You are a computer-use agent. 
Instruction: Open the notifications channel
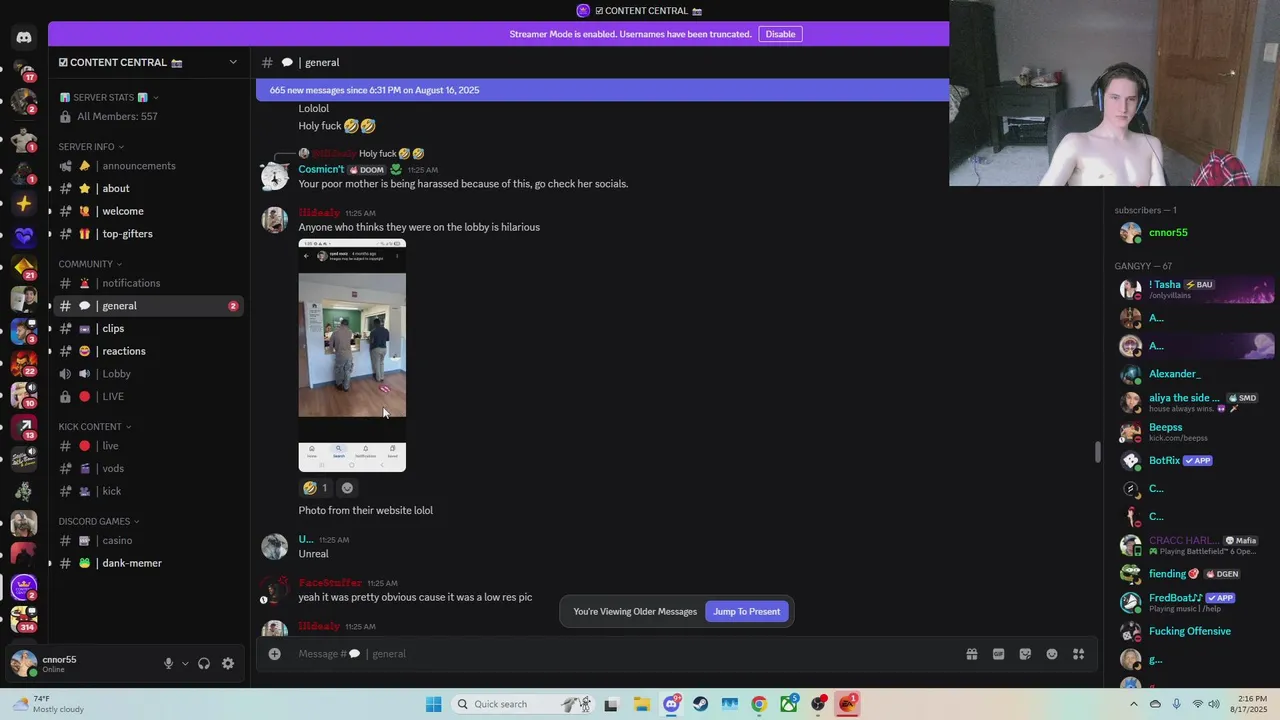point(147,283)
